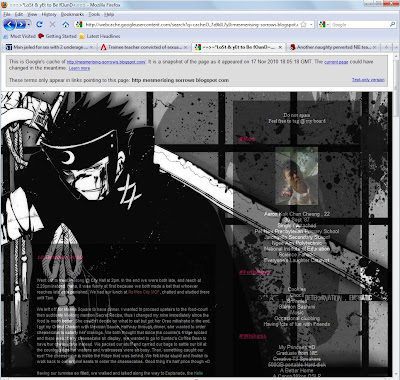Open the File menu
Image resolution: width=400 pixels, height=380 pixels.
pyautogui.click(x=7, y=14)
